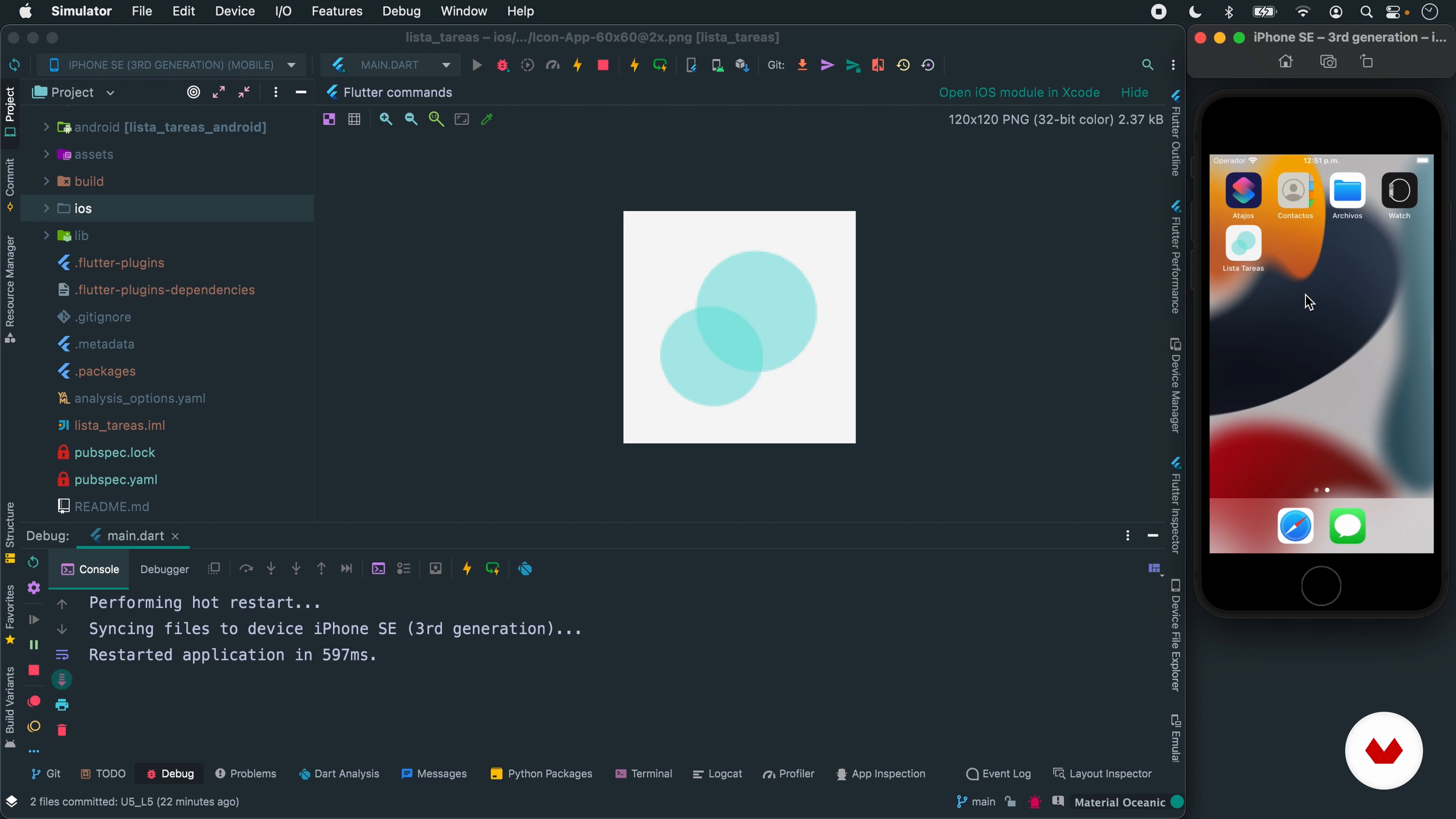Image resolution: width=1456 pixels, height=819 pixels.
Task: Open the Features menu in menu bar
Action: coord(337,11)
